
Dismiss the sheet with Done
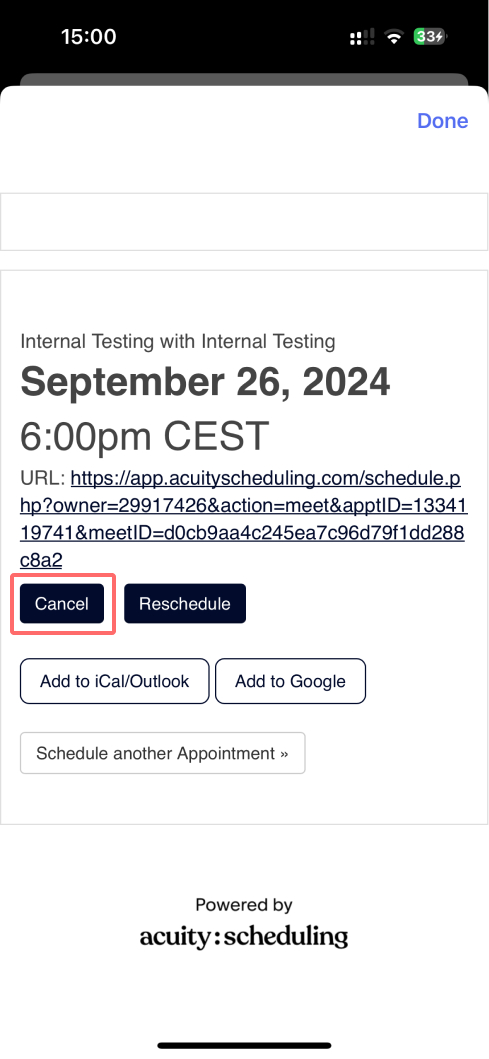tap(442, 120)
